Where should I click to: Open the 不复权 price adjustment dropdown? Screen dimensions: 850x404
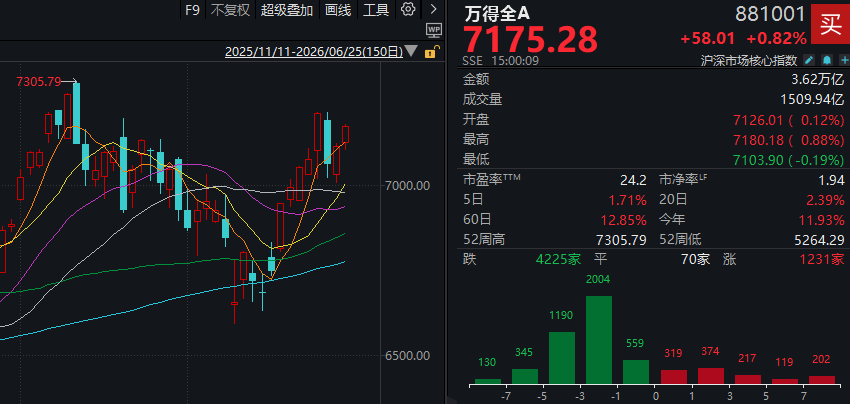230,10
